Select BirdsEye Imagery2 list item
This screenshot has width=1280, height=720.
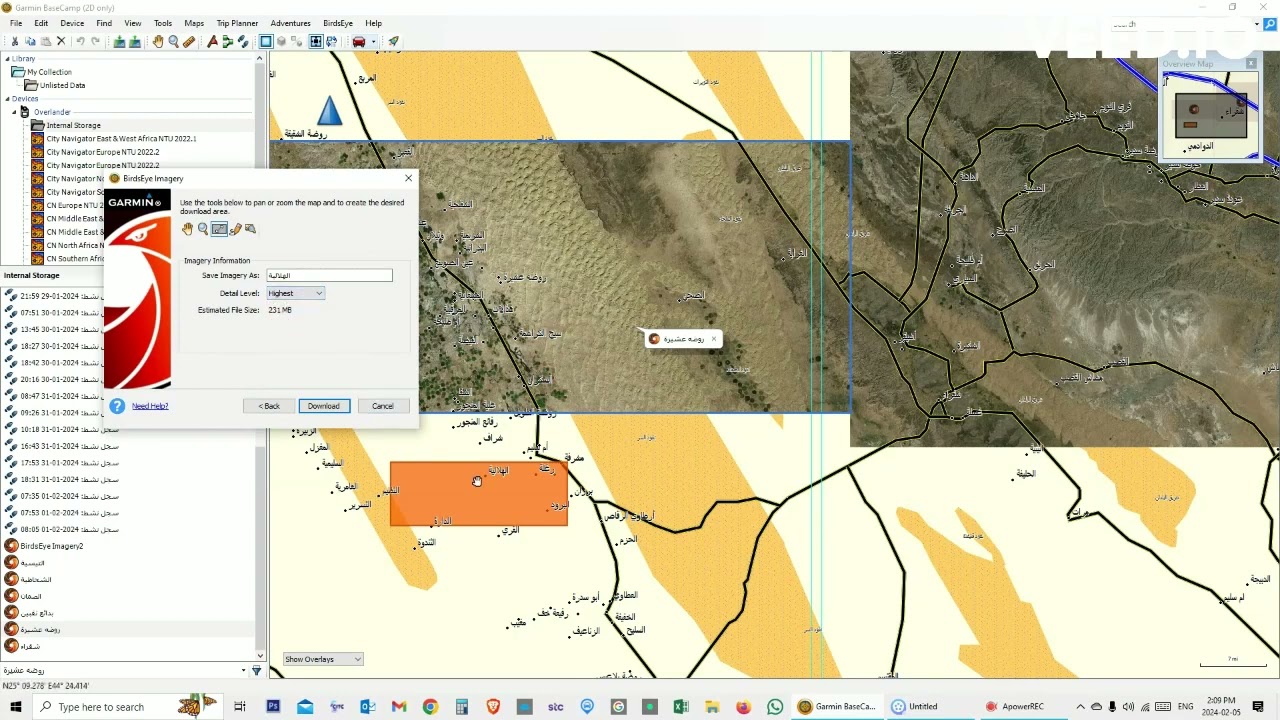click(52, 546)
